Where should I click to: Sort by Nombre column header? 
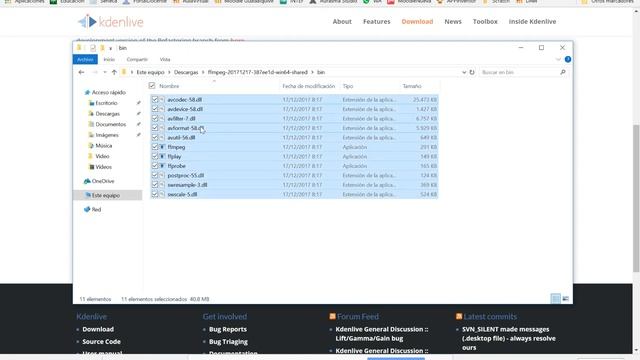169,86
